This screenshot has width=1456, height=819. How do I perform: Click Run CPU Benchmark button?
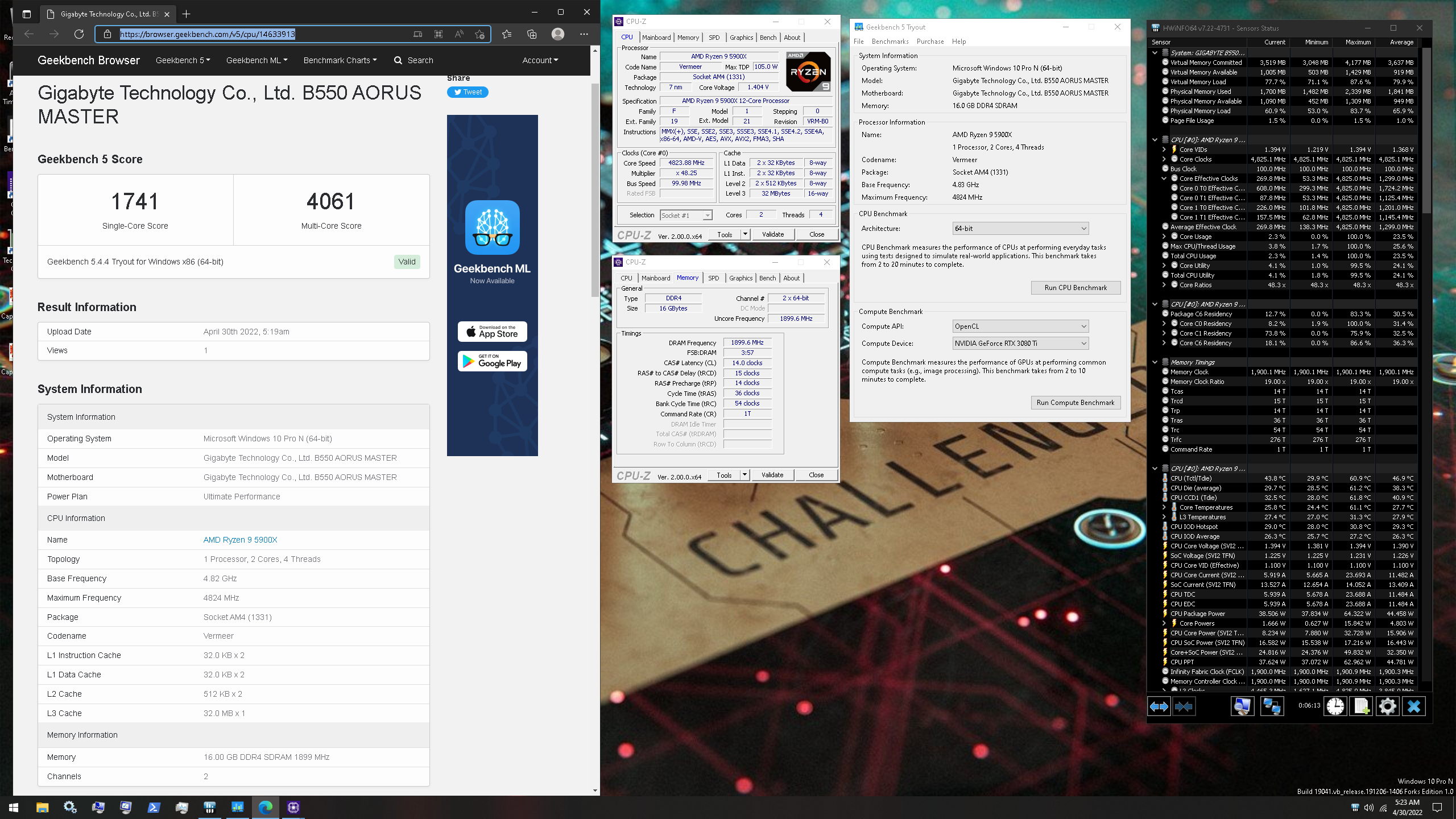pyautogui.click(x=1076, y=288)
